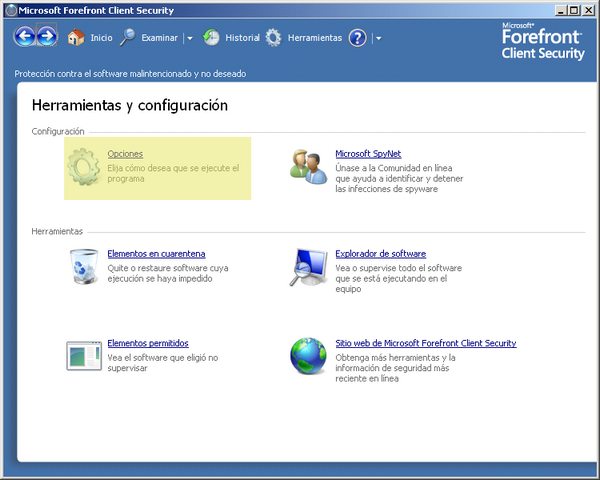The width and height of the screenshot is (600, 480).
Task: Expand the Examinar scan options dropdown arrow
Action: [189, 38]
